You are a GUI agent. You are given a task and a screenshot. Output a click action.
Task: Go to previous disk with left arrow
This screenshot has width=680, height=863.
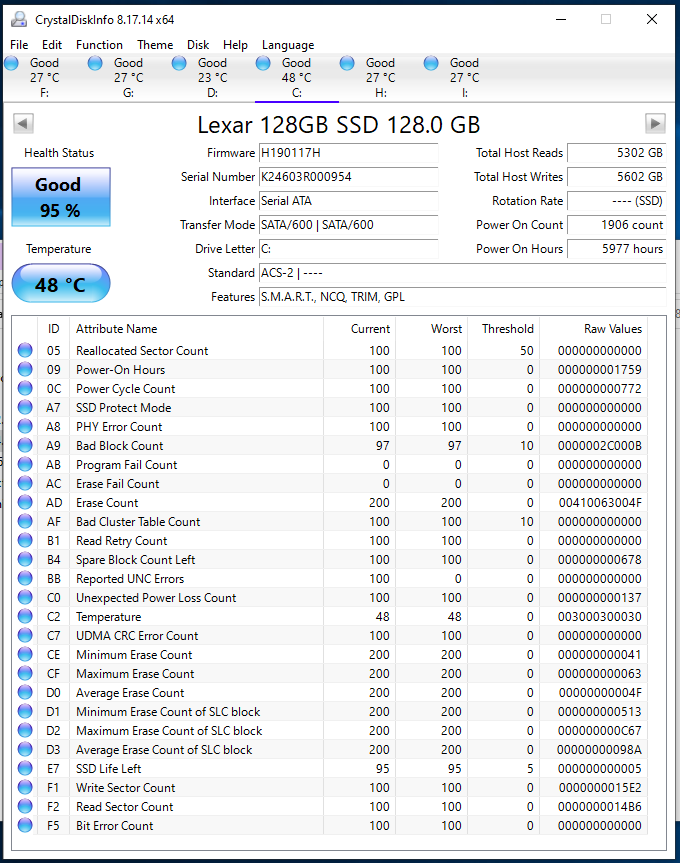23,123
